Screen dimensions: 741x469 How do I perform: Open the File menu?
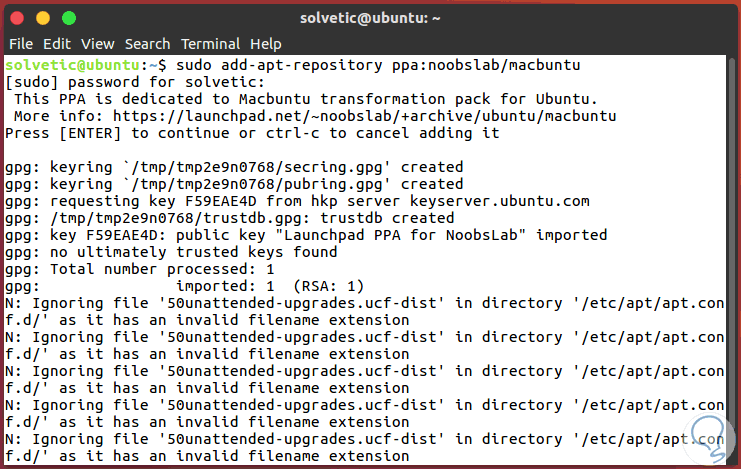[x=21, y=44]
